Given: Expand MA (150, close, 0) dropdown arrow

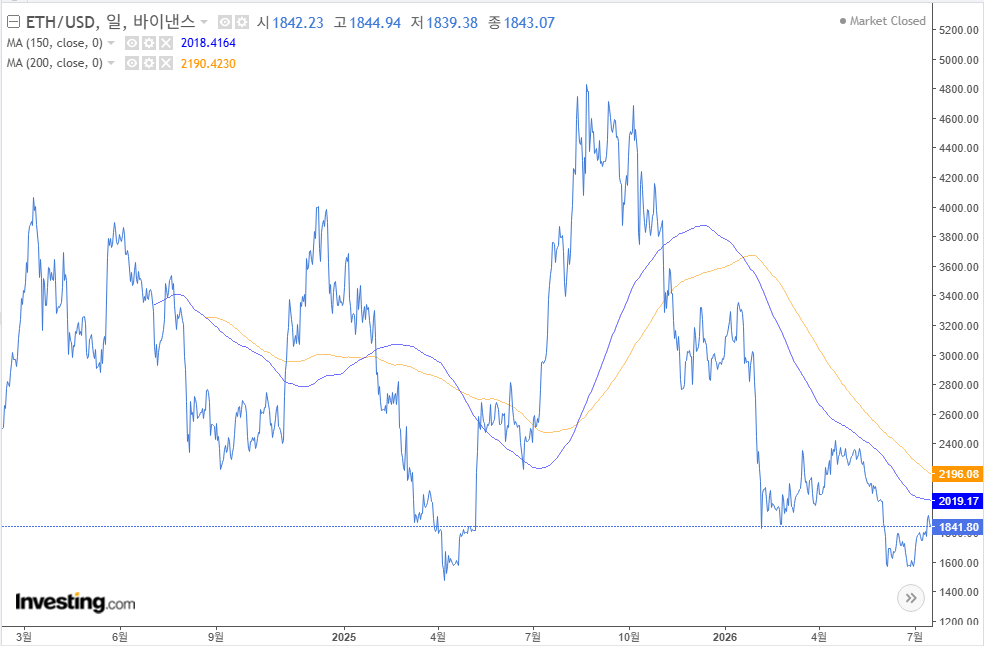Looking at the screenshot, I should [111, 43].
